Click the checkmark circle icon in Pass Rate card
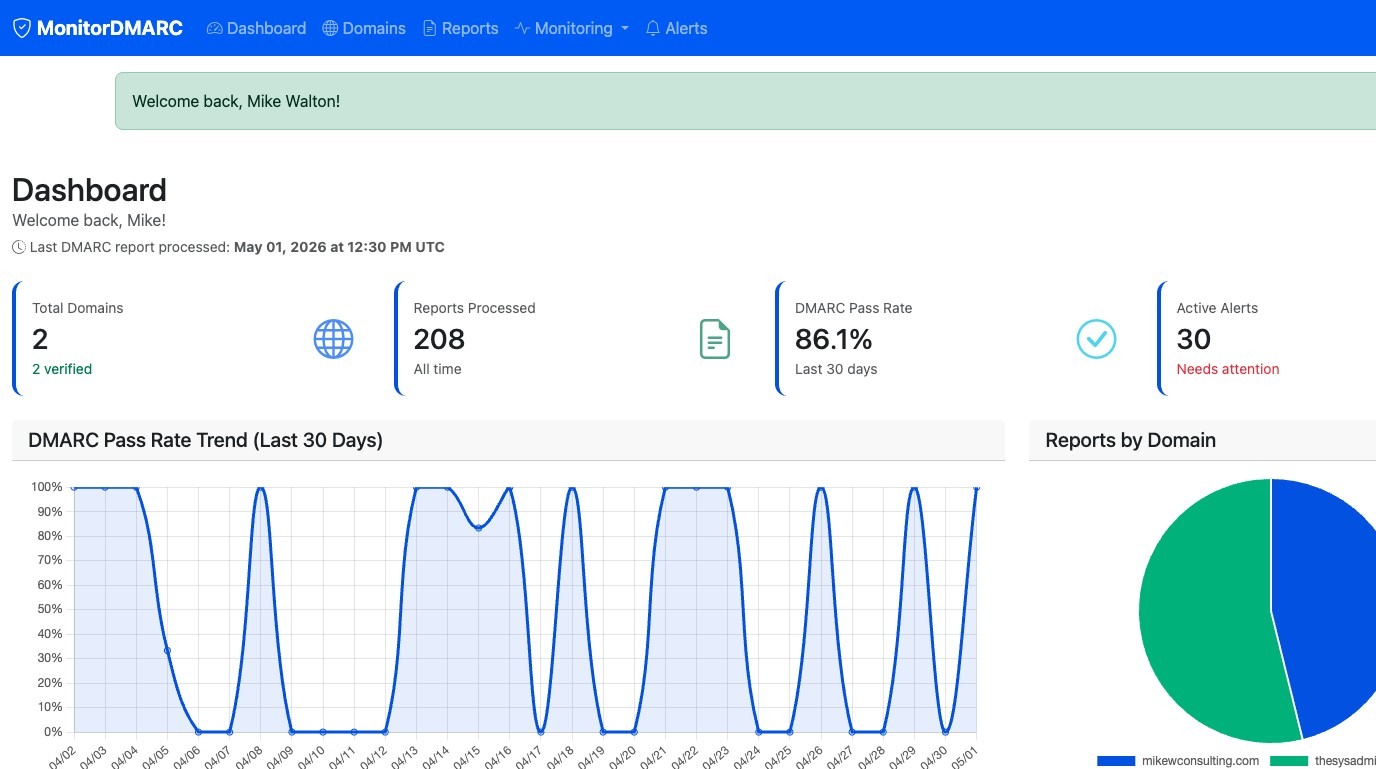 tap(1096, 339)
